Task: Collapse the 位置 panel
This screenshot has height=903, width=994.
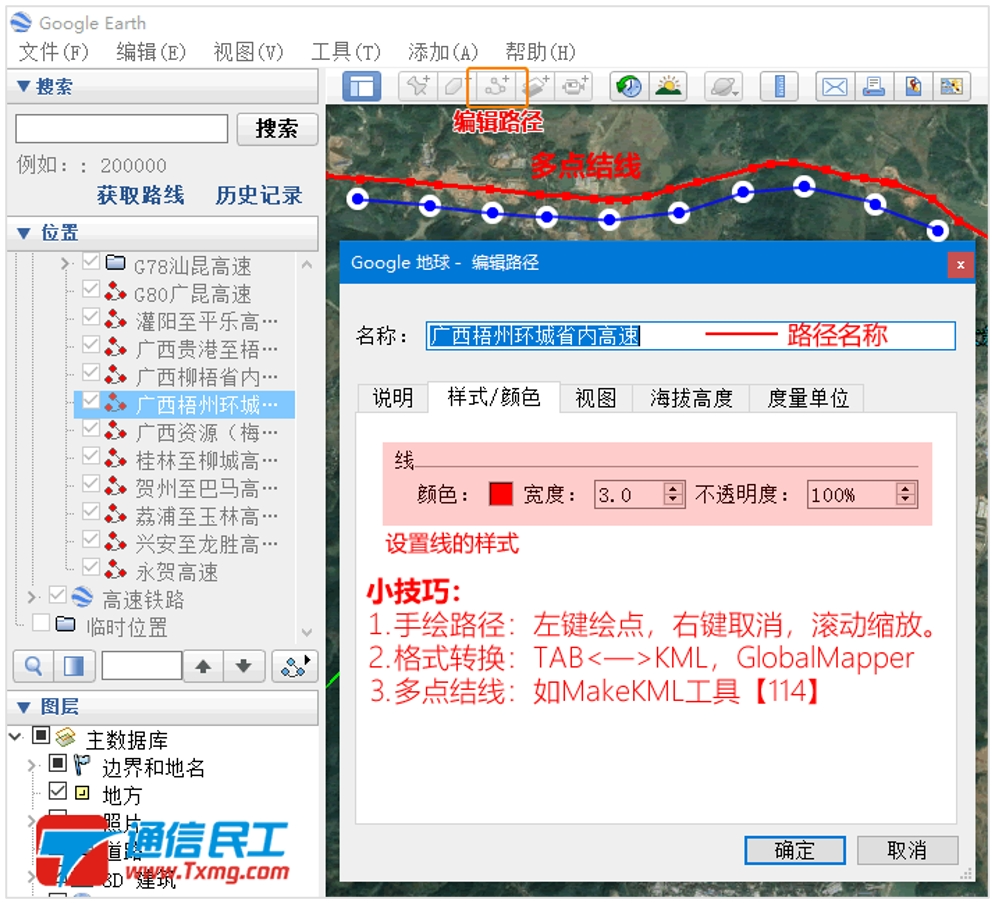Action: (23, 233)
